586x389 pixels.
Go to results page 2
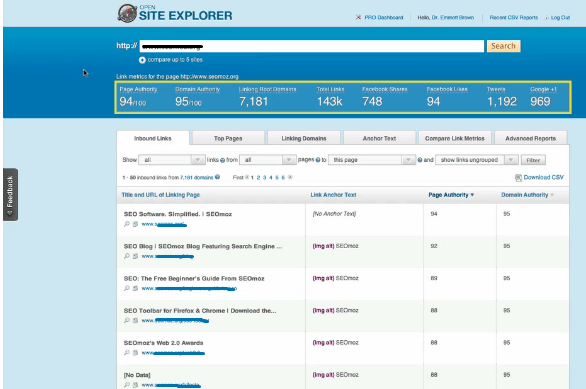[258, 177]
